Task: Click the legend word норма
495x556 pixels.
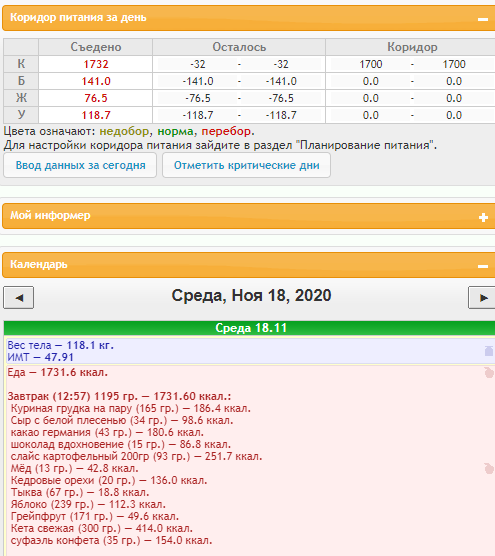Action: 176,132
